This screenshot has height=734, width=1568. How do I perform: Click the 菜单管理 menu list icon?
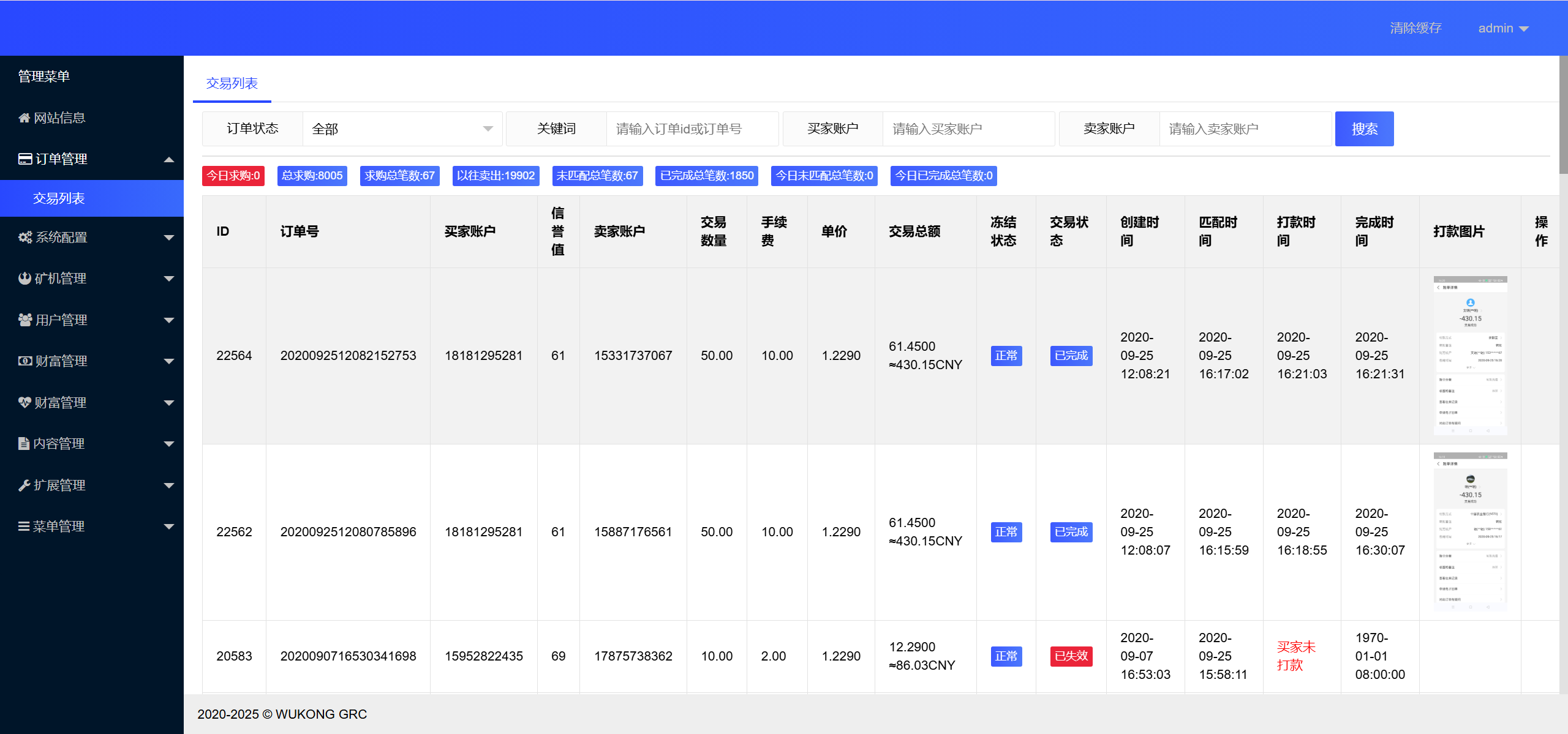(x=24, y=526)
